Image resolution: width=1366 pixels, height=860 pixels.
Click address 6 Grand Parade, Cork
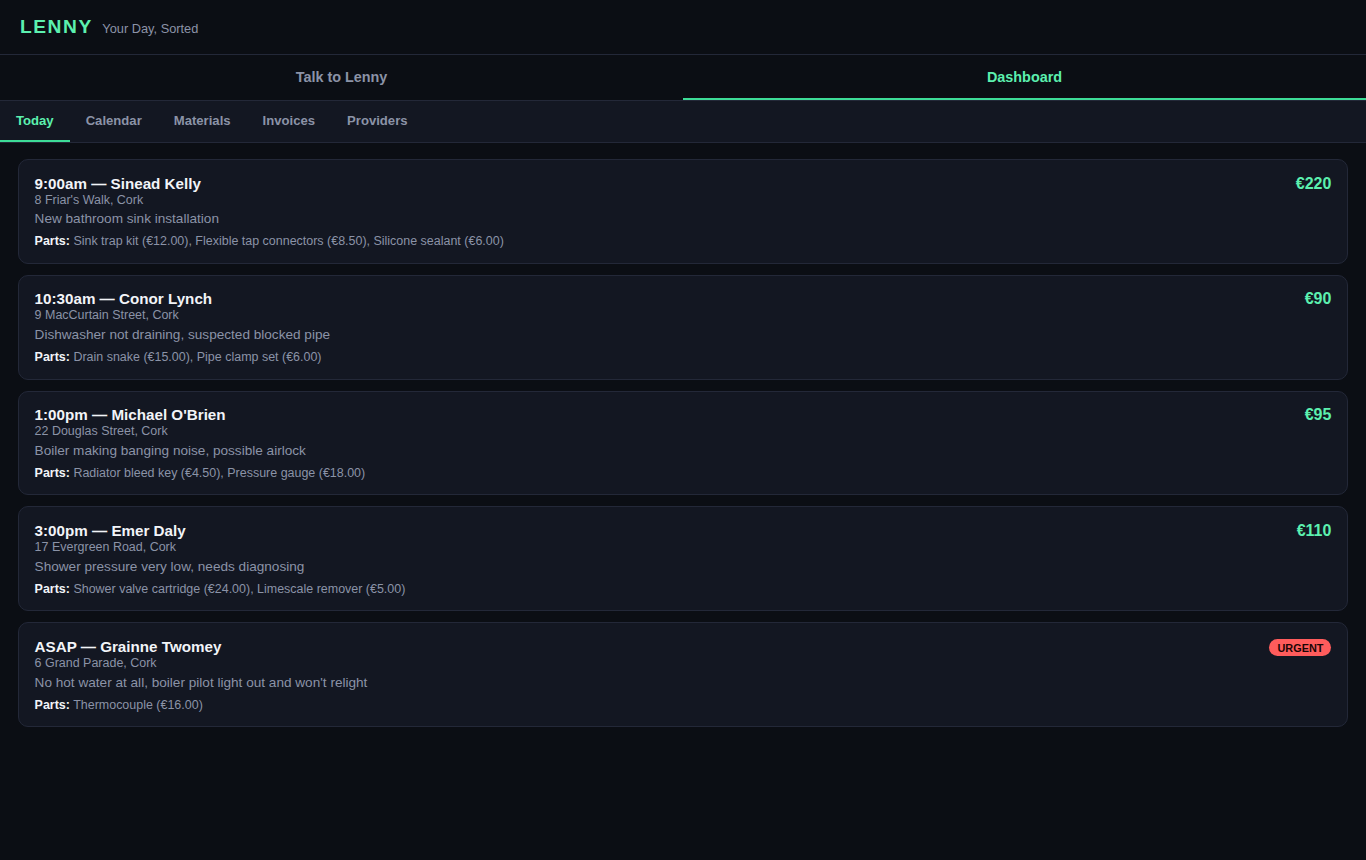coord(96,663)
